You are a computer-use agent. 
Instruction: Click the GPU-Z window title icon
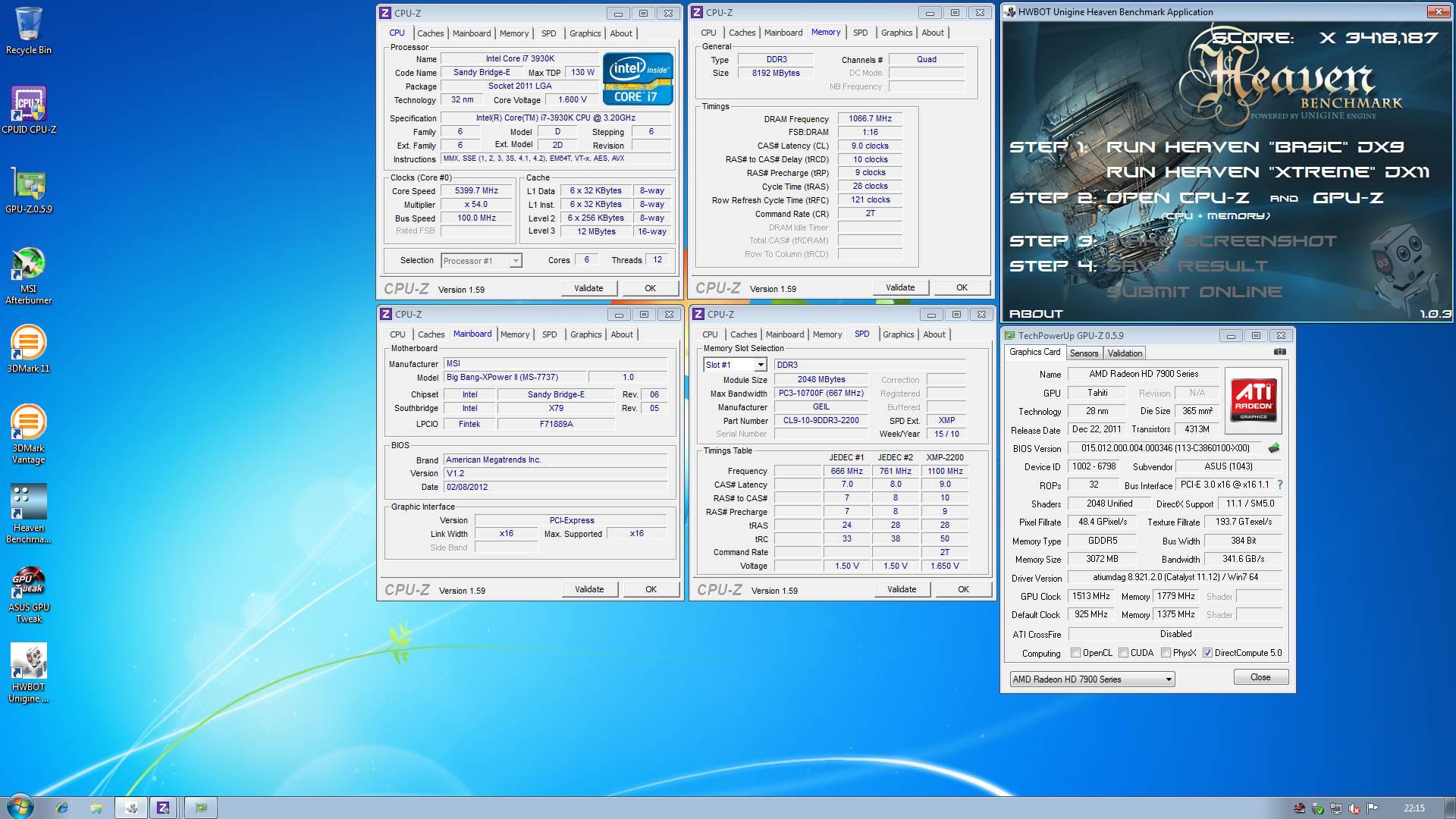click(1009, 335)
